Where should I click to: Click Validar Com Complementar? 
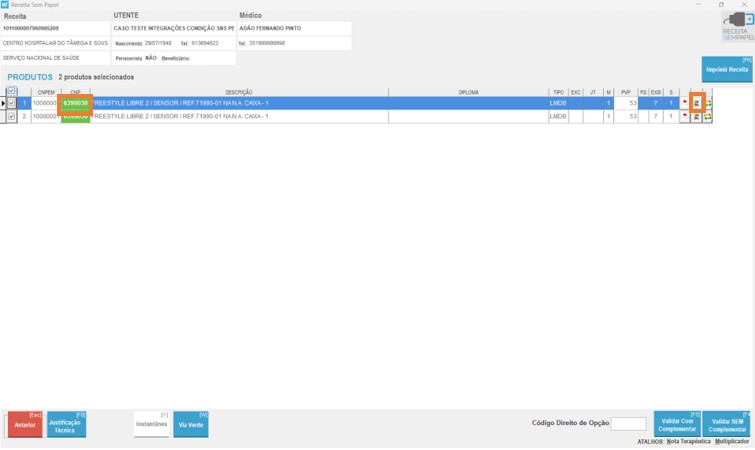tap(677, 424)
